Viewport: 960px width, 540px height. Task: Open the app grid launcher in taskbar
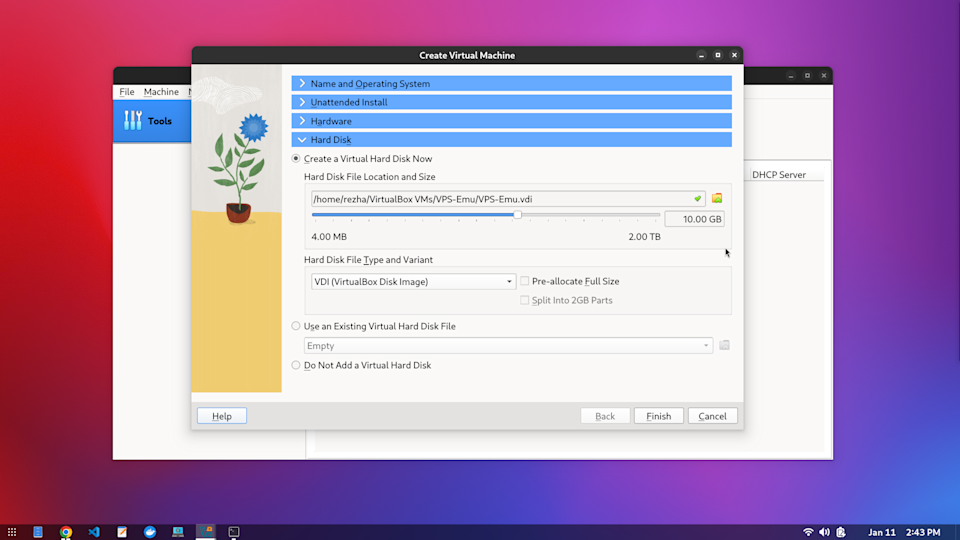click(x=12, y=532)
